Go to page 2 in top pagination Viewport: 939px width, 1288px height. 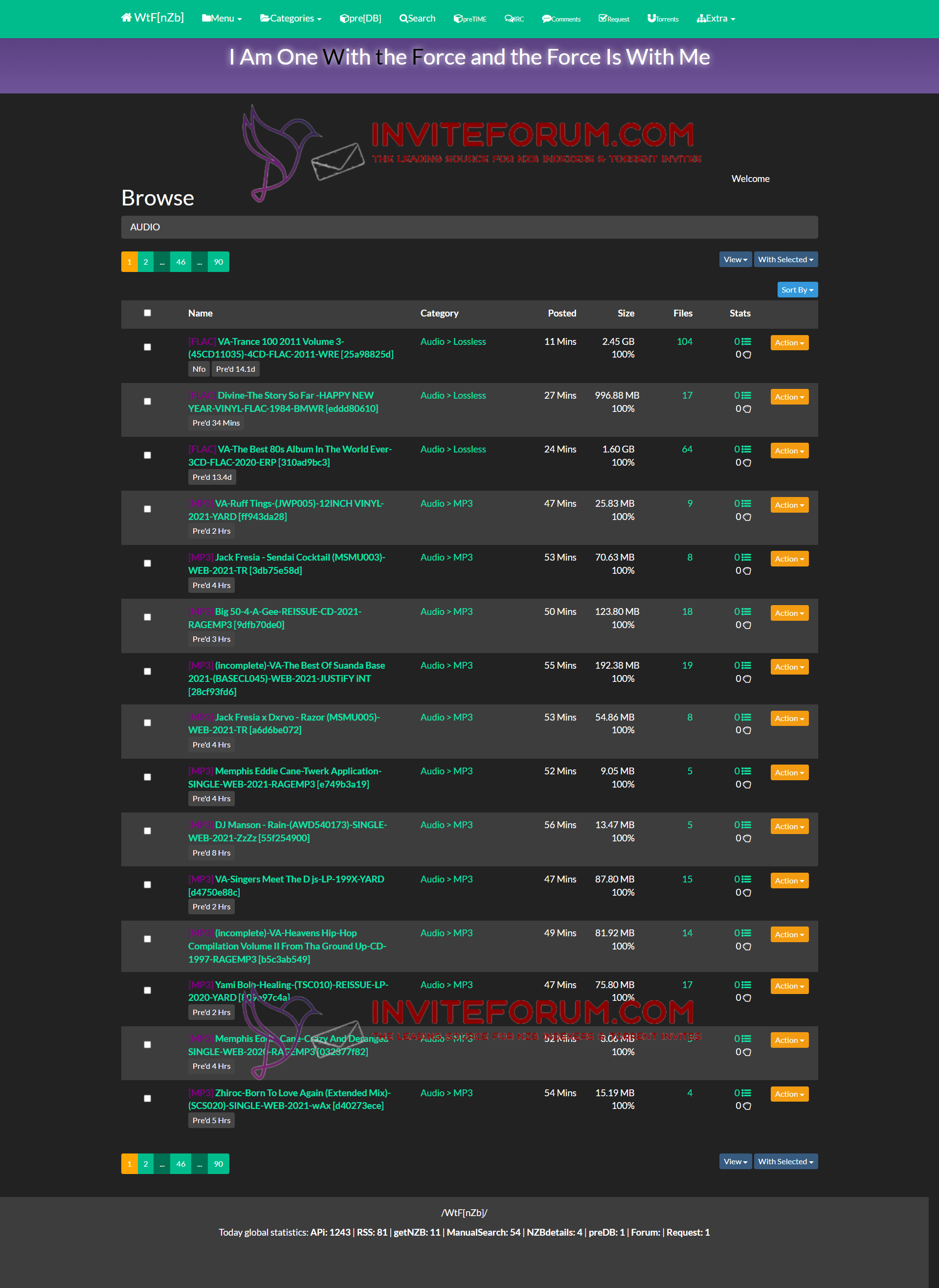[146, 262]
